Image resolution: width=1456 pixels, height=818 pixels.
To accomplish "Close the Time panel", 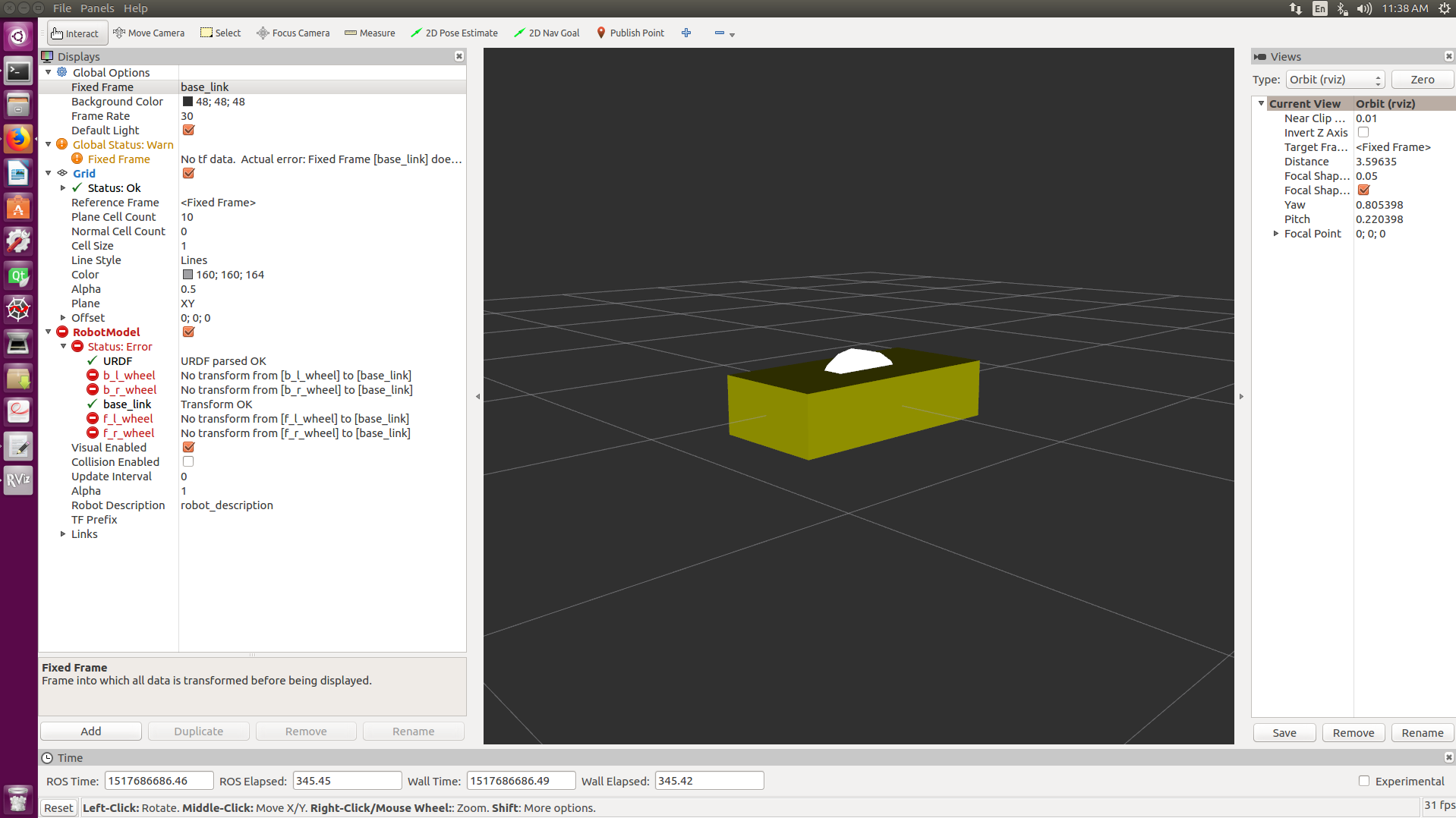I will click(1448, 757).
